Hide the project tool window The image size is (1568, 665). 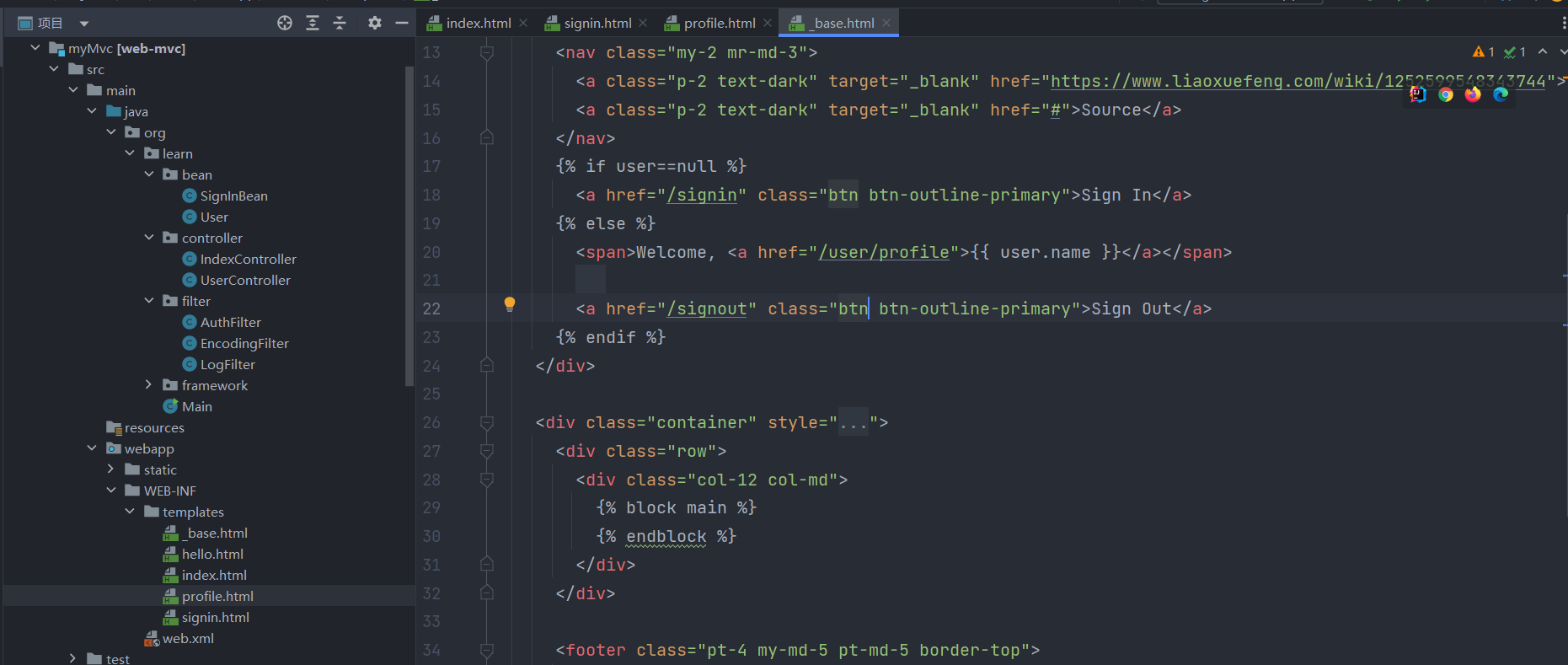pos(402,23)
